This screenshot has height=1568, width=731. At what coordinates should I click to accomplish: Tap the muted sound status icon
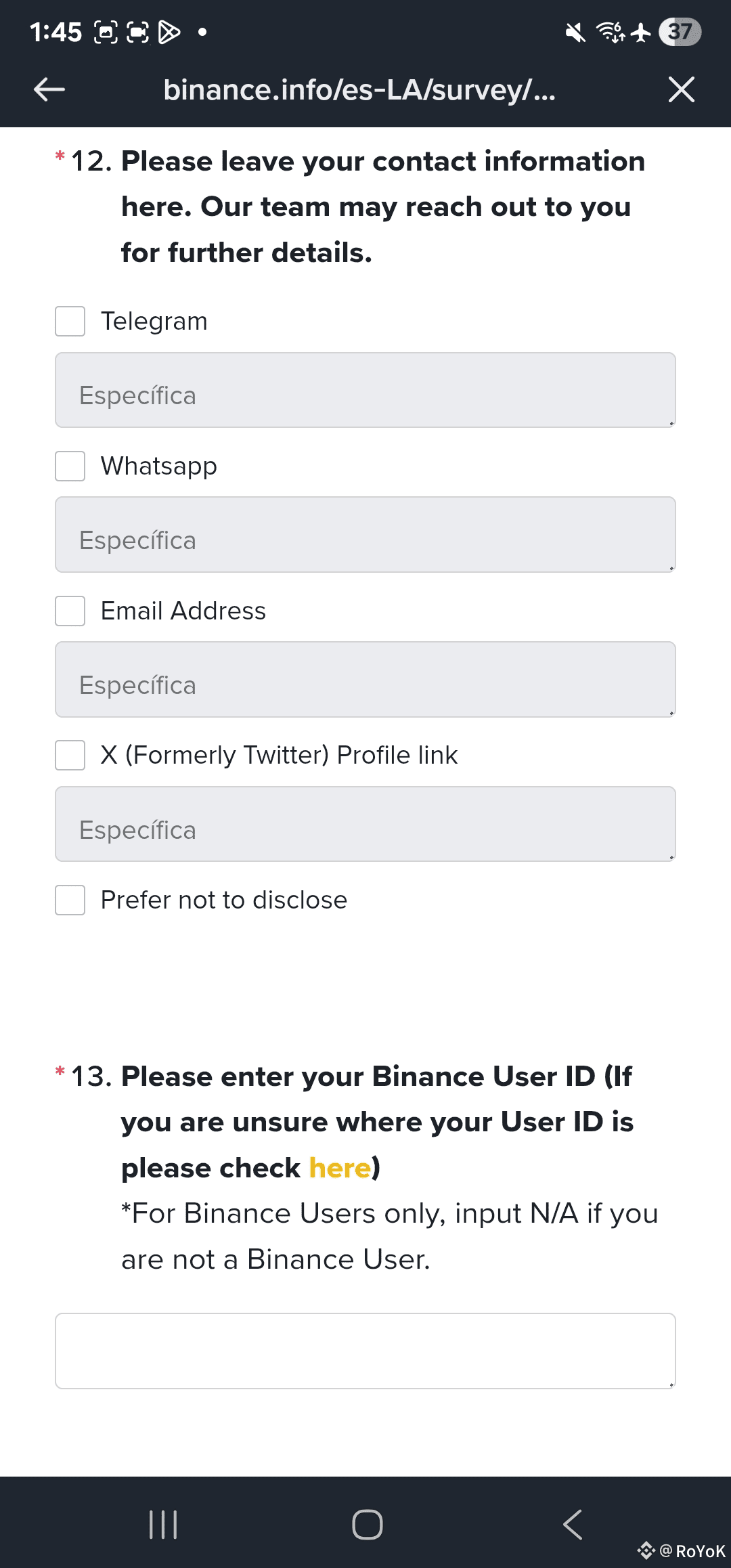tap(575, 32)
